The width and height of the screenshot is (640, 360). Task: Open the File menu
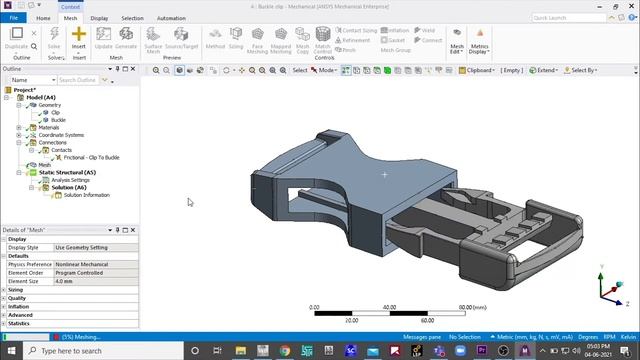(x=13, y=18)
